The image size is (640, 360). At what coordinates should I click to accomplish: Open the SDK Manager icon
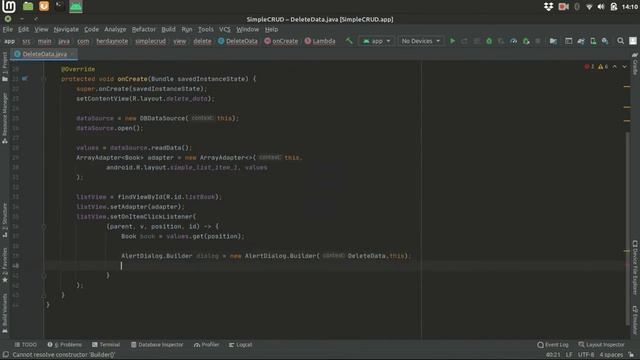605,41
